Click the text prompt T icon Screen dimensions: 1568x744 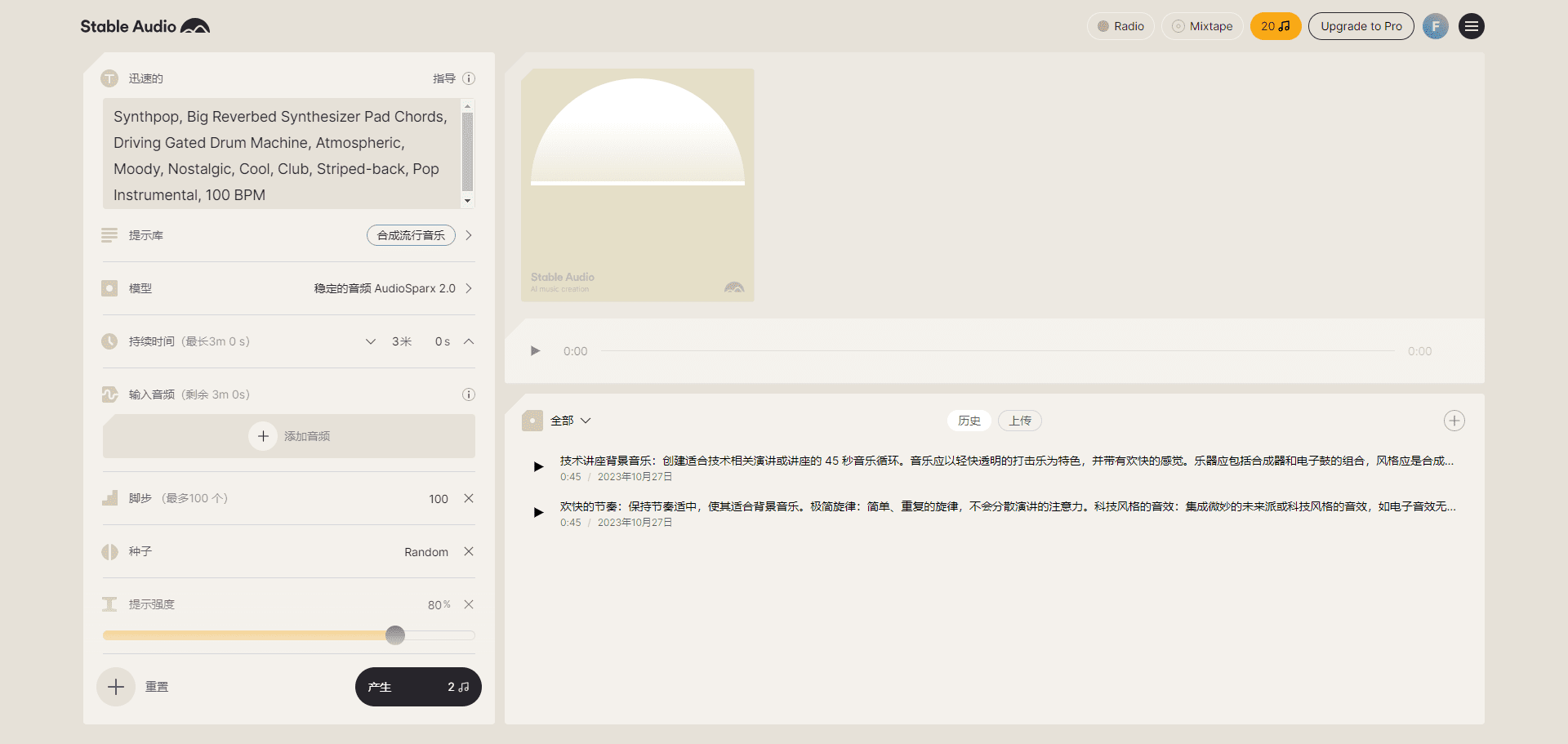tap(109, 78)
